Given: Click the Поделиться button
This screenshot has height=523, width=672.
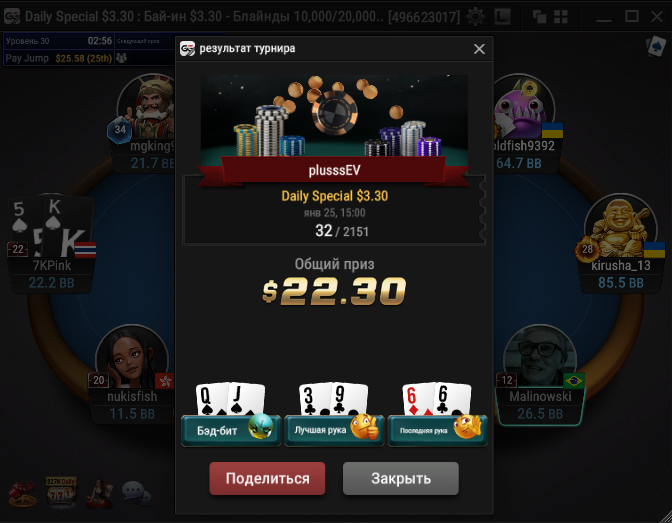Looking at the screenshot, I should pyautogui.click(x=267, y=478).
